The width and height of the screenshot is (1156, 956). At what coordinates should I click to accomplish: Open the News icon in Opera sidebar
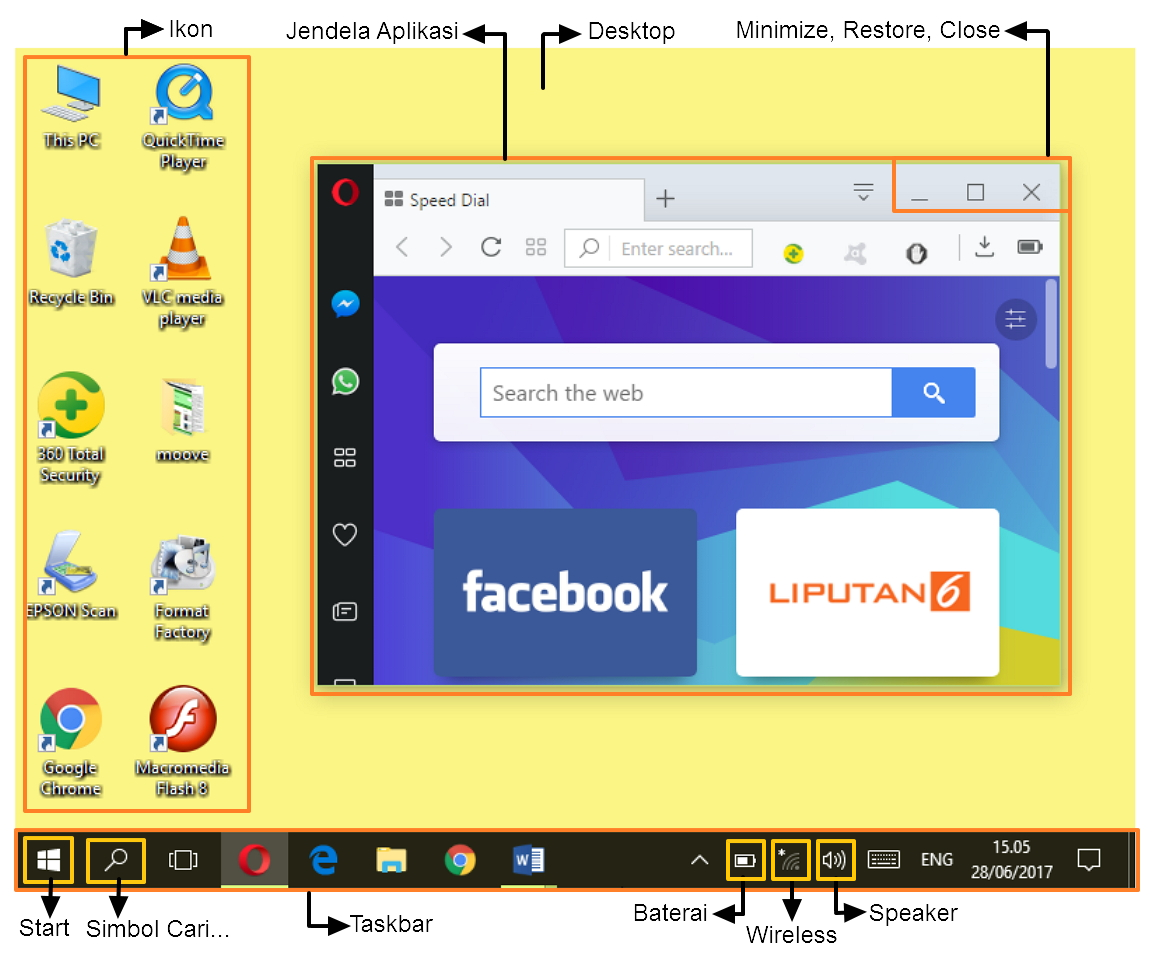point(345,611)
